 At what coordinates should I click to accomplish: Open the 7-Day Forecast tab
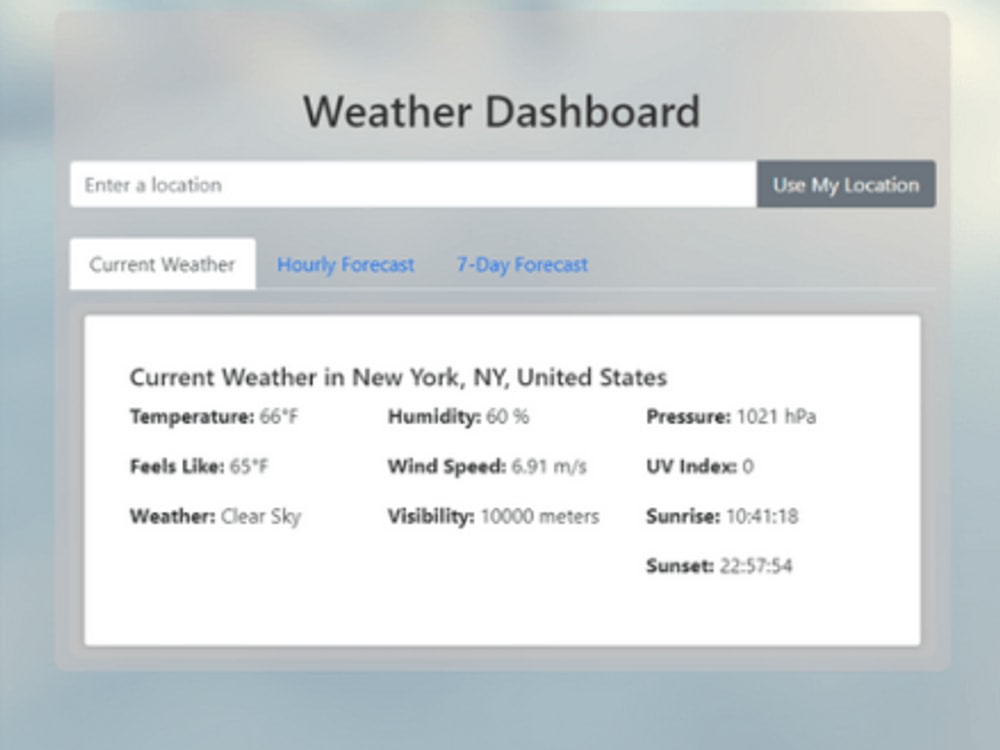click(x=522, y=264)
